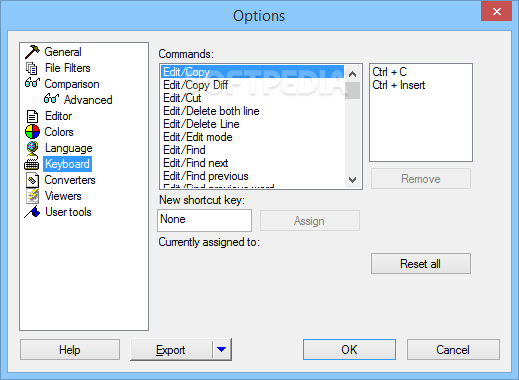The height and width of the screenshot is (380, 519).
Task: Click the commands list scroll up arrow
Action: point(352,74)
